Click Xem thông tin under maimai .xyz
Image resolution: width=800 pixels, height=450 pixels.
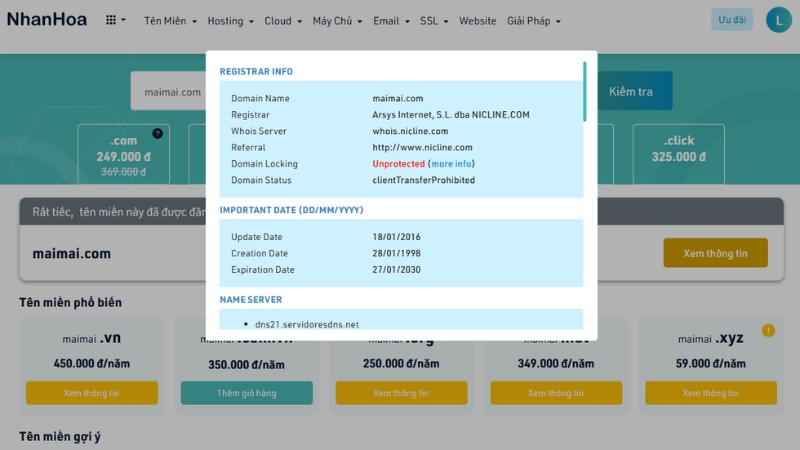[x=711, y=393]
